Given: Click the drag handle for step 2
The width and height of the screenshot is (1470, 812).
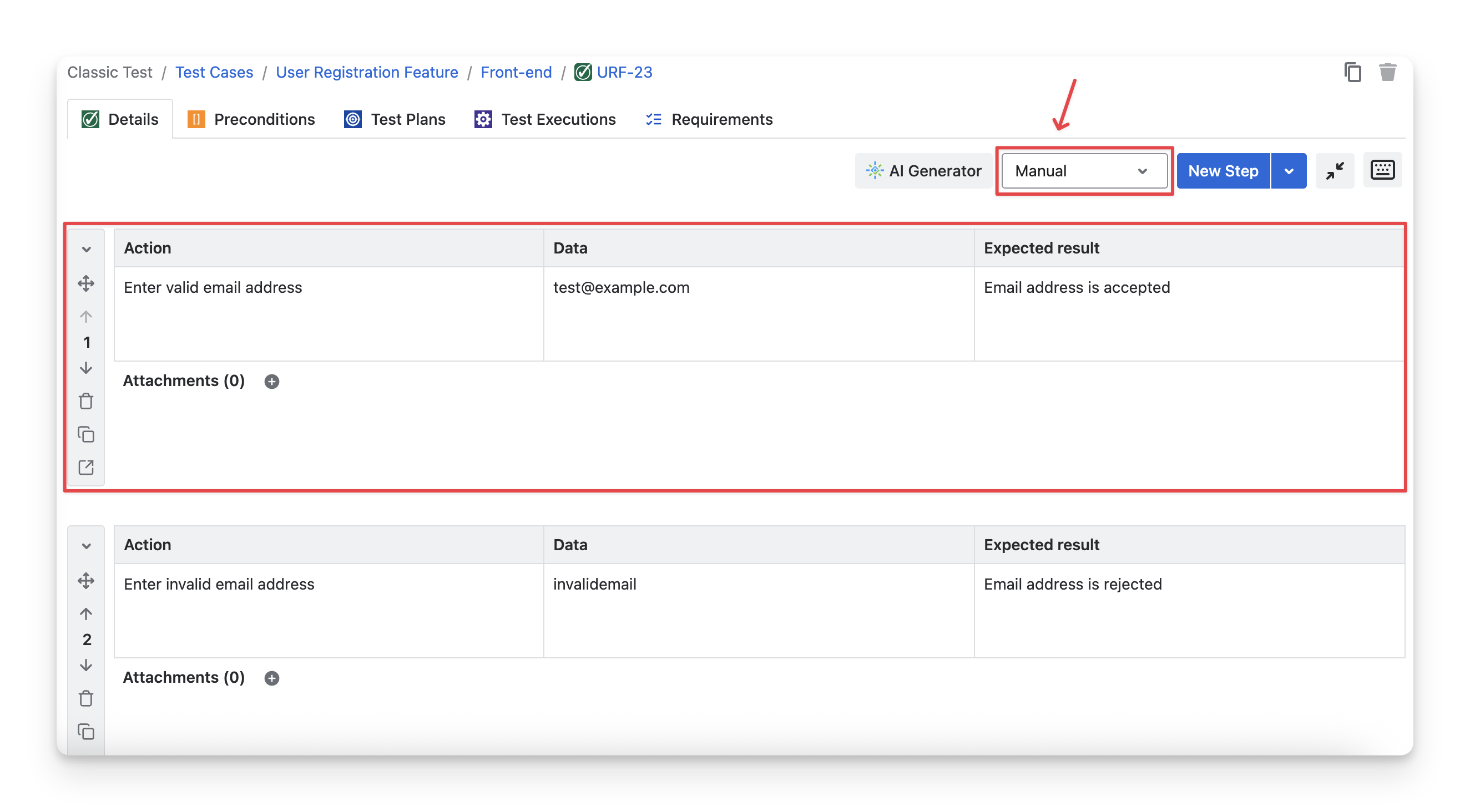Looking at the screenshot, I should point(86,581).
